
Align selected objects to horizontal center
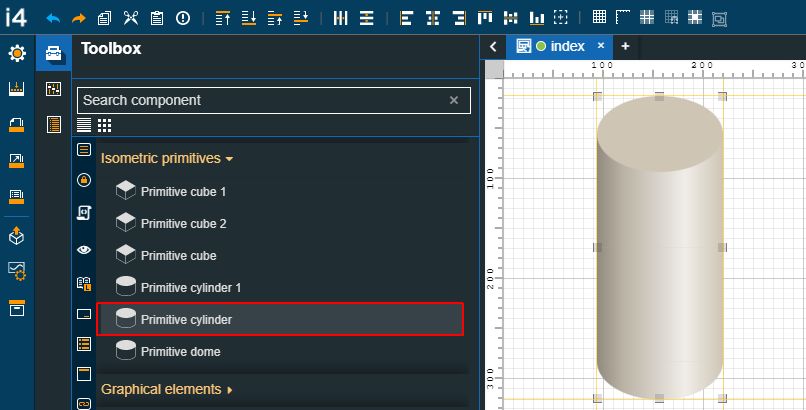[433, 18]
